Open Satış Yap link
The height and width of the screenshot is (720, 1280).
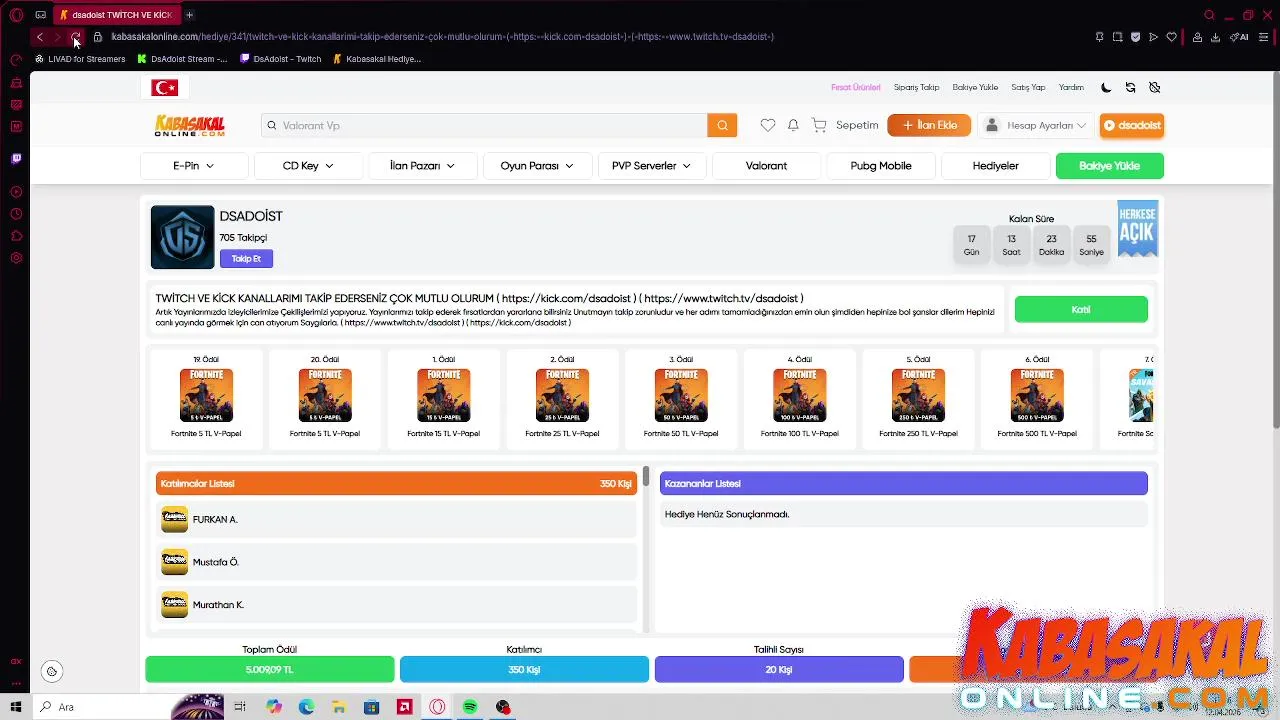1028,87
